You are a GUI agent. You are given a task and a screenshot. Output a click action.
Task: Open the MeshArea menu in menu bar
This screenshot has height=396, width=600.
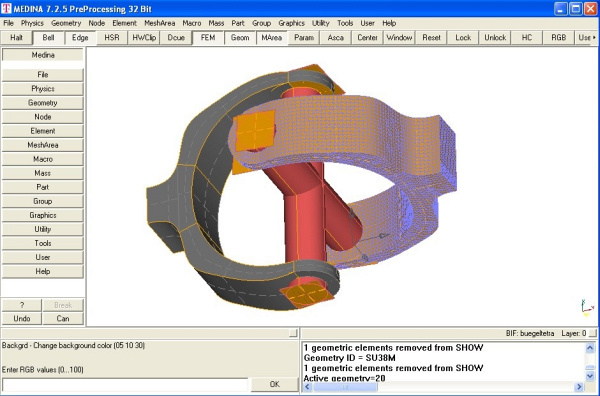(x=160, y=23)
